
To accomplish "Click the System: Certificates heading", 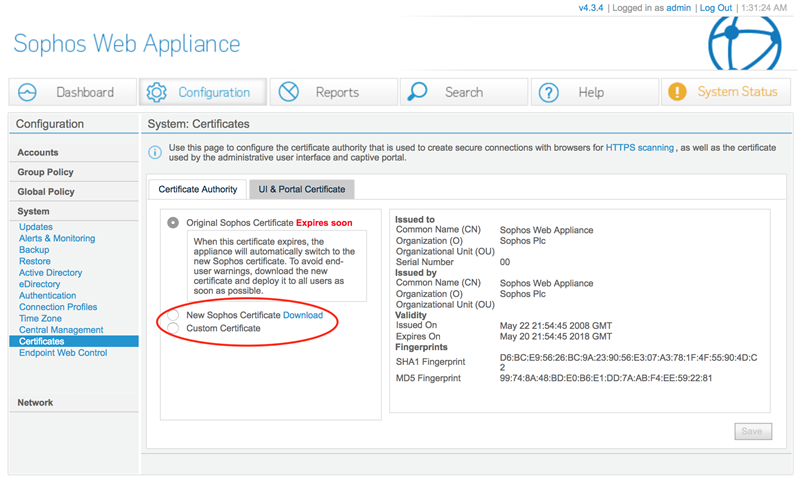I will (199, 124).
